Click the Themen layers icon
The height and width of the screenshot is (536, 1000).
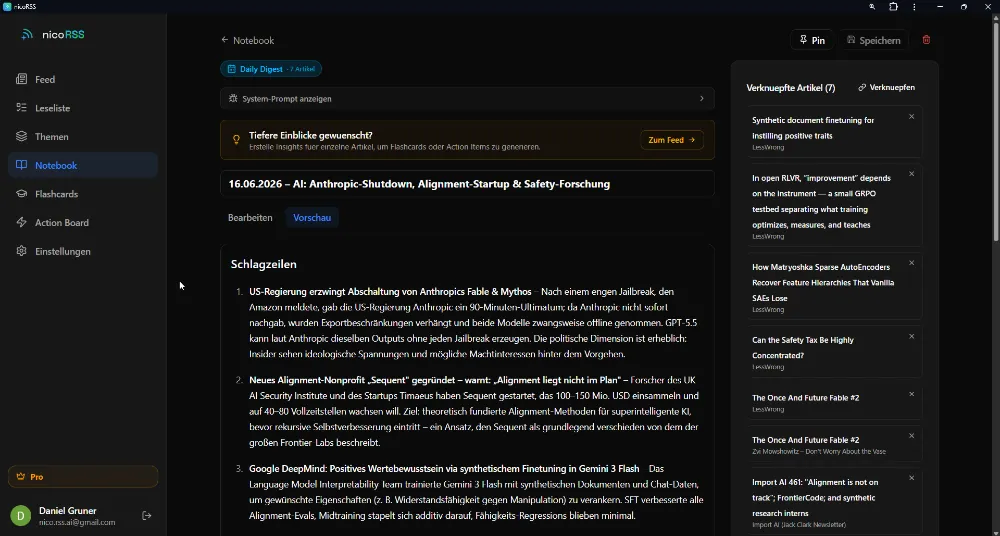pyautogui.click(x=22, y=137)
